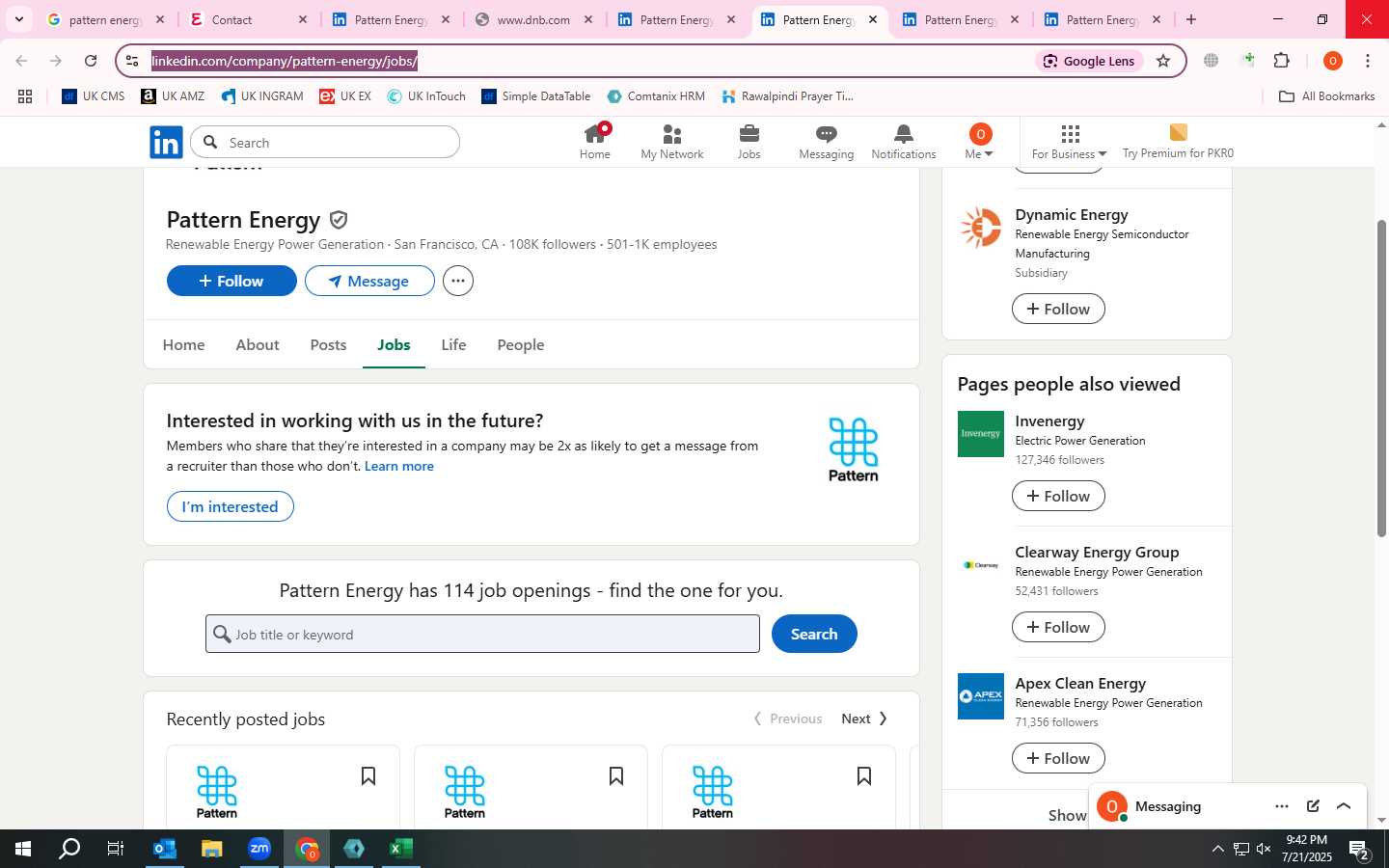Click the Learn more link

coord(399,466)
